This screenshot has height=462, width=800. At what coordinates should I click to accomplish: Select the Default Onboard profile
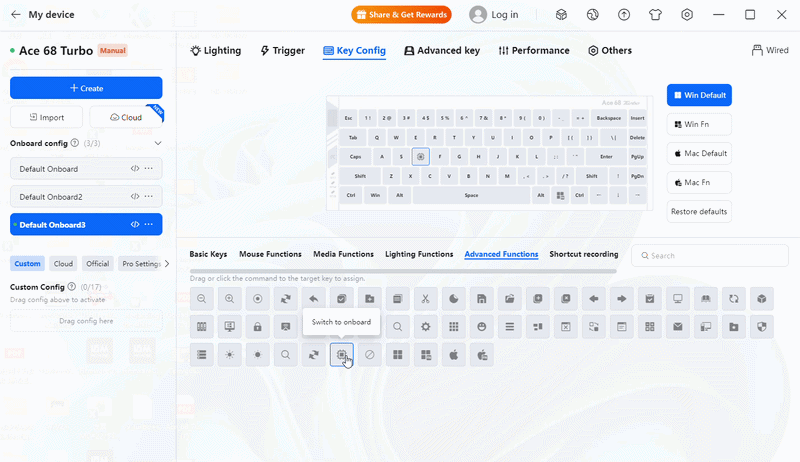pos(86,168)
